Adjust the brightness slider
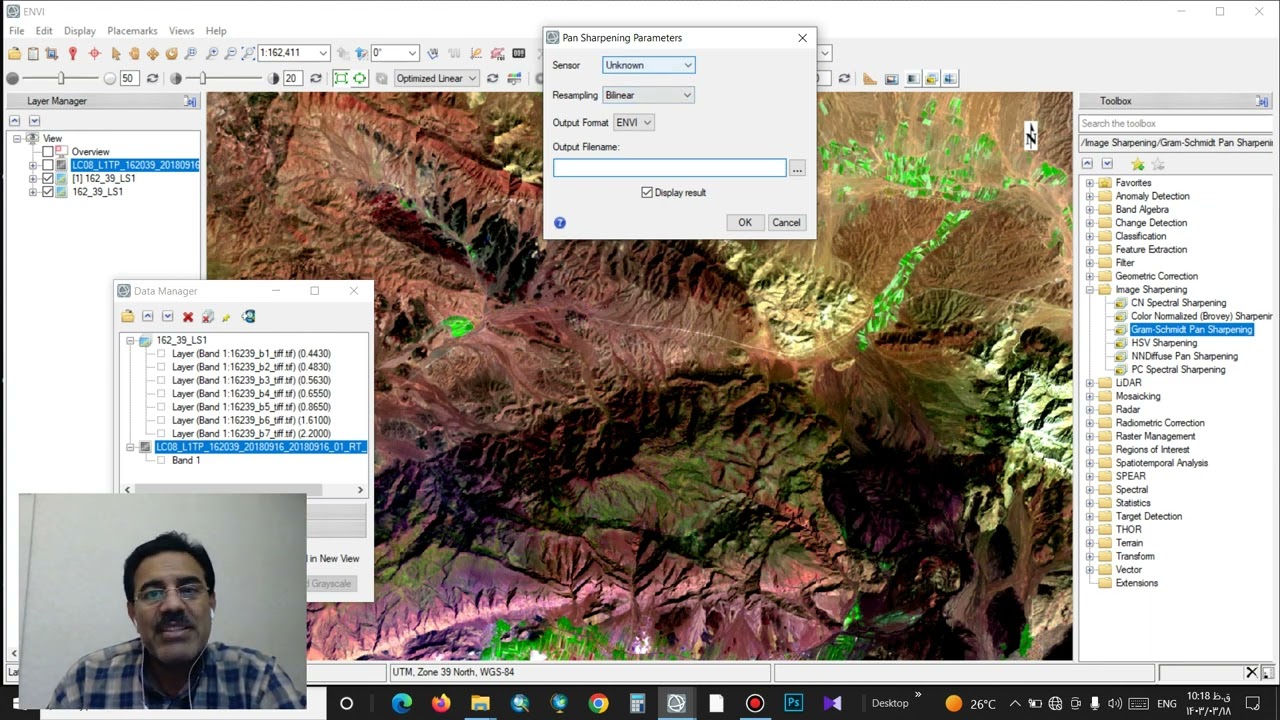Screen dimensions: 1280x720 (61, 78)
